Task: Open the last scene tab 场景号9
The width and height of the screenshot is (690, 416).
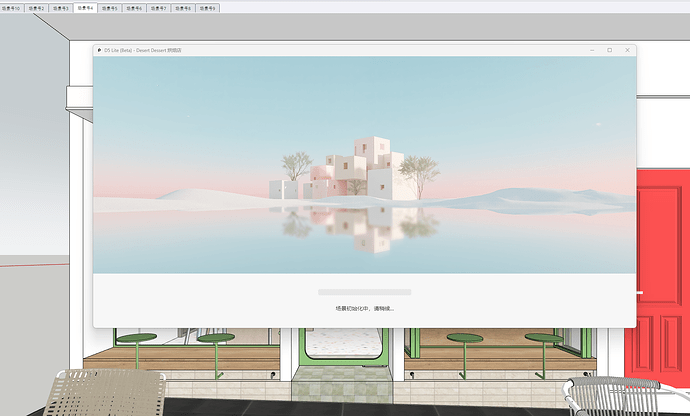Action: point(207,7)
